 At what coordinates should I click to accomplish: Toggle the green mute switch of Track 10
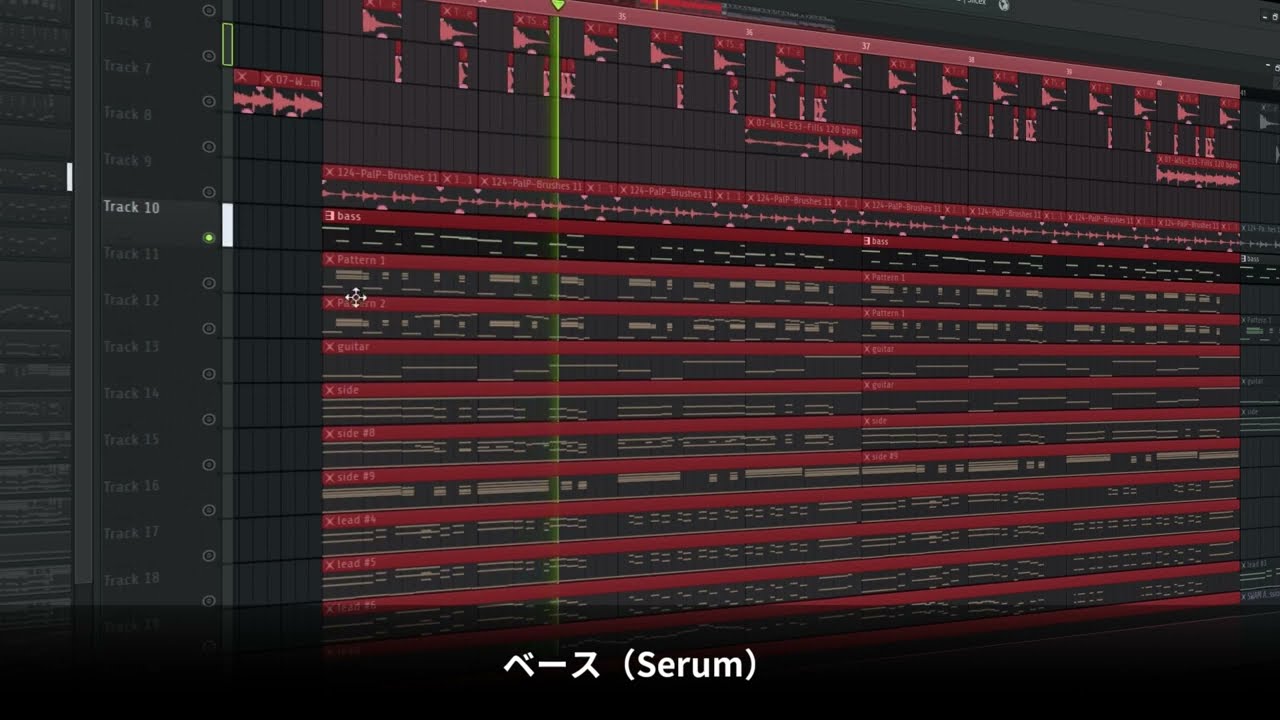tap(209, 238)
